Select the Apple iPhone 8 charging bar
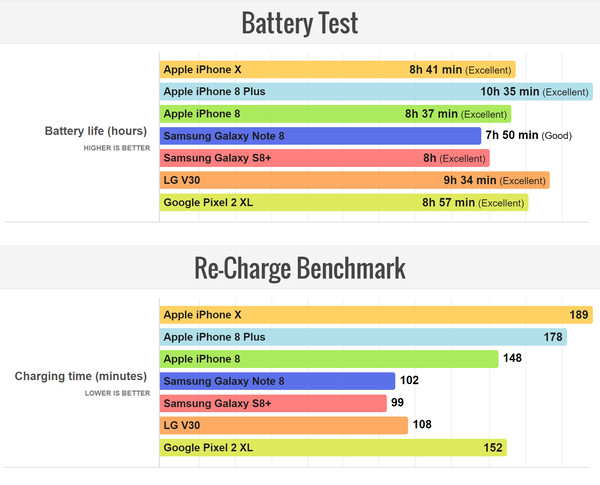Screen dimensions: 600x485 [328, 359]
